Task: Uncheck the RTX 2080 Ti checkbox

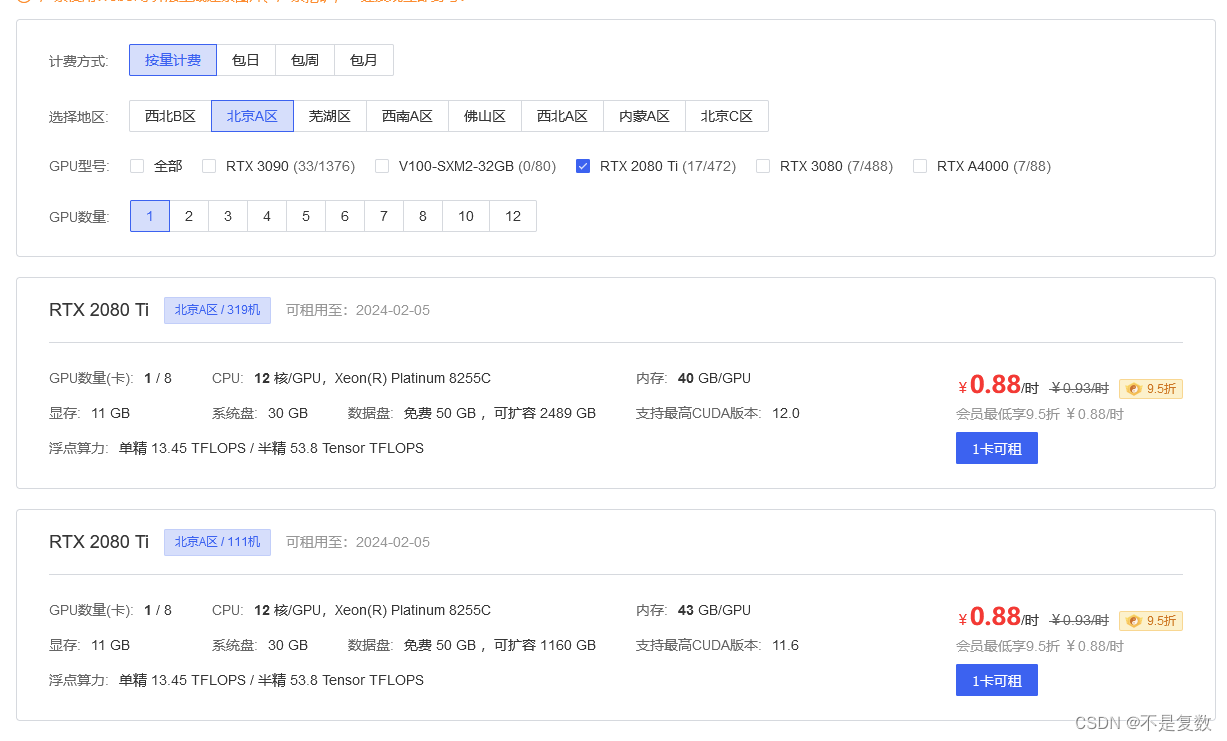Action: click(x=583, y=166)
